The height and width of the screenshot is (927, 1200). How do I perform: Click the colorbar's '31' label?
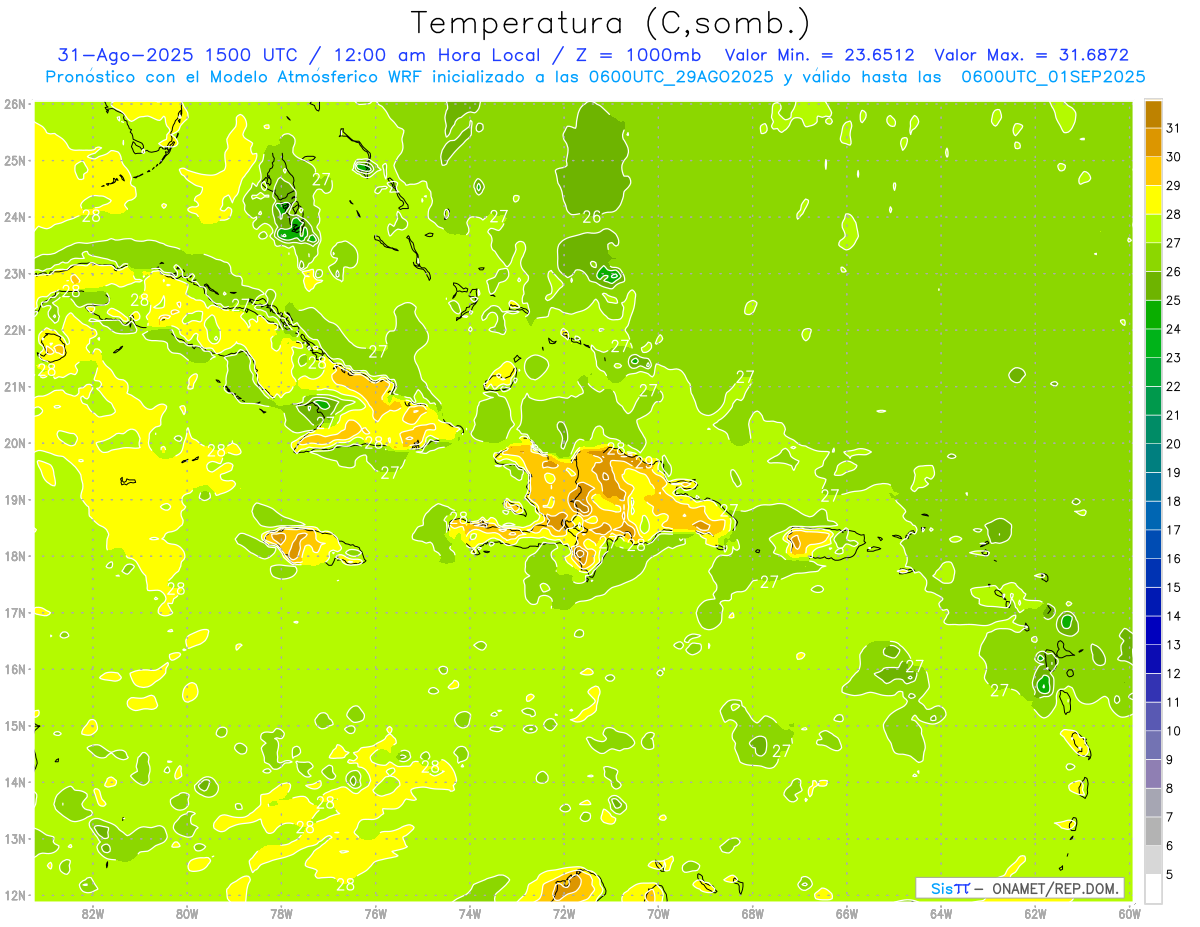coord(1173,128)
